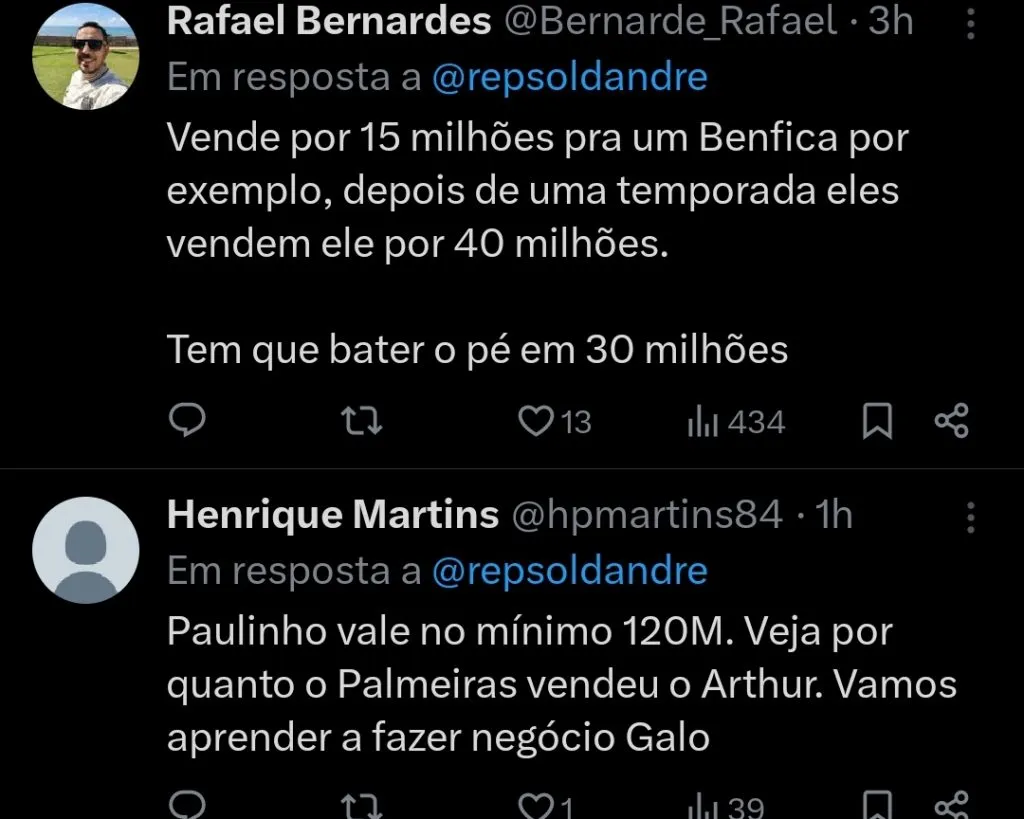This screenshot has width=1024, height=819.
Task: Share Rafael Bernardes' tweet
Action: point(950,420)
